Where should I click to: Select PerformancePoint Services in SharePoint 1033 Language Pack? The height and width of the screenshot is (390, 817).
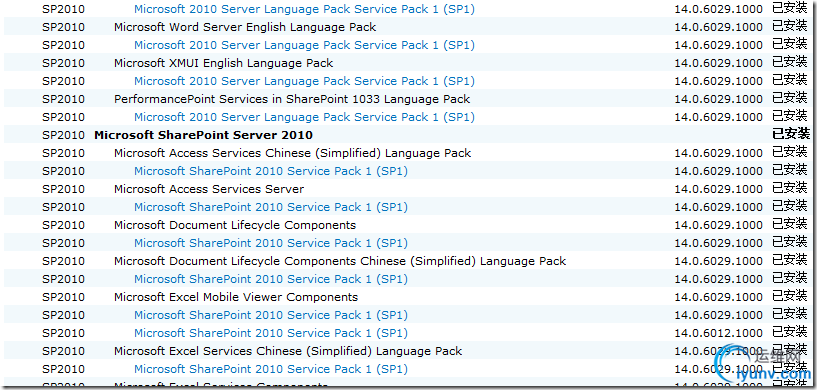tap(292, 99)
